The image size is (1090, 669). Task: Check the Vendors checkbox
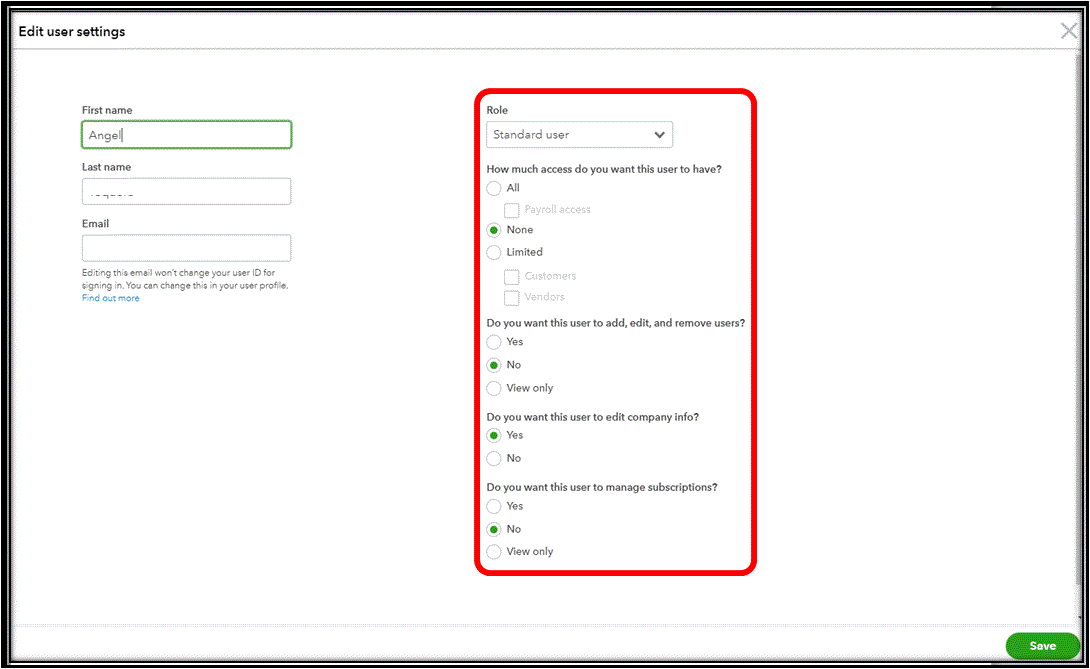coord(512,298)
